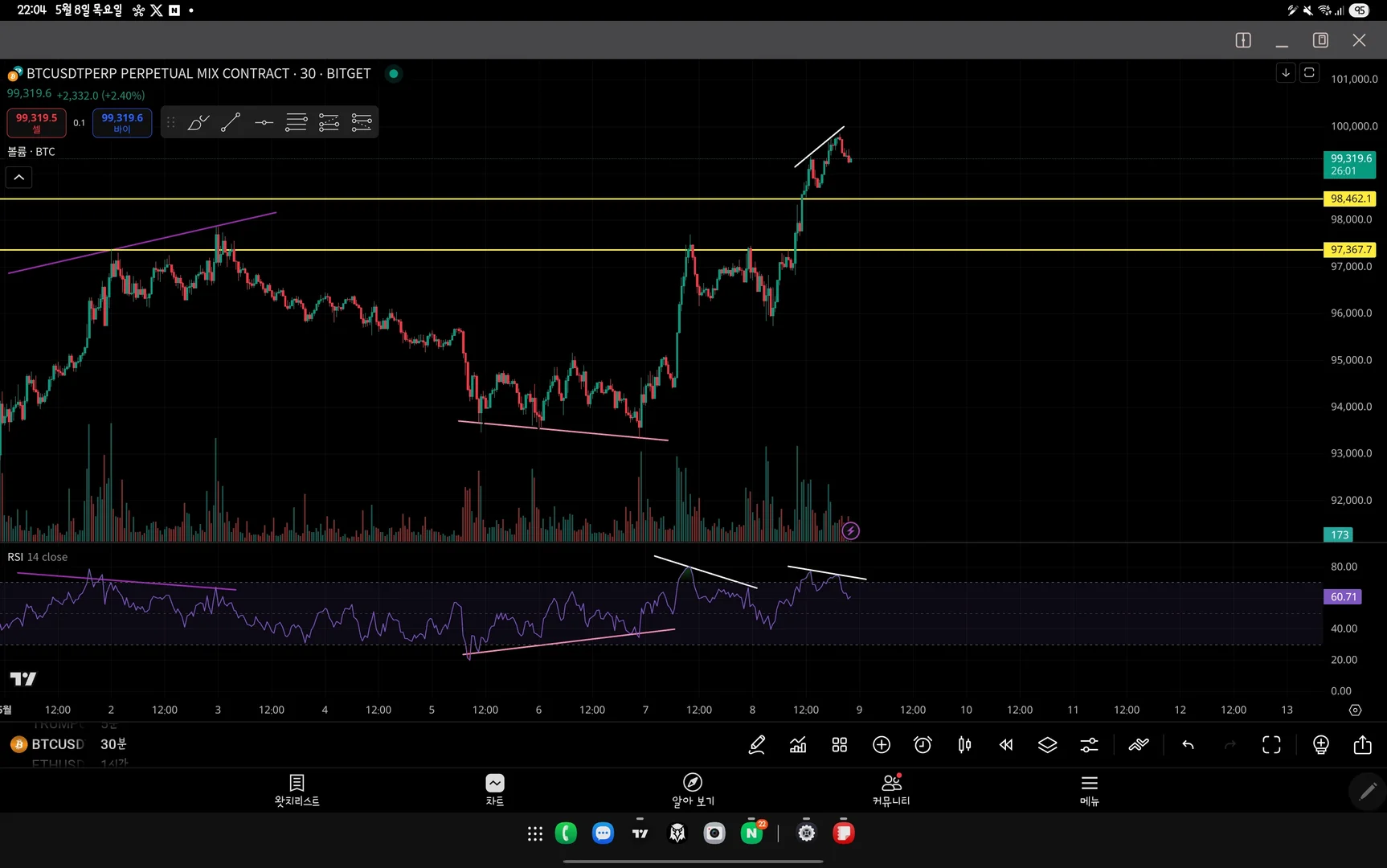Open the app drawer in dock

click(535, 833)
